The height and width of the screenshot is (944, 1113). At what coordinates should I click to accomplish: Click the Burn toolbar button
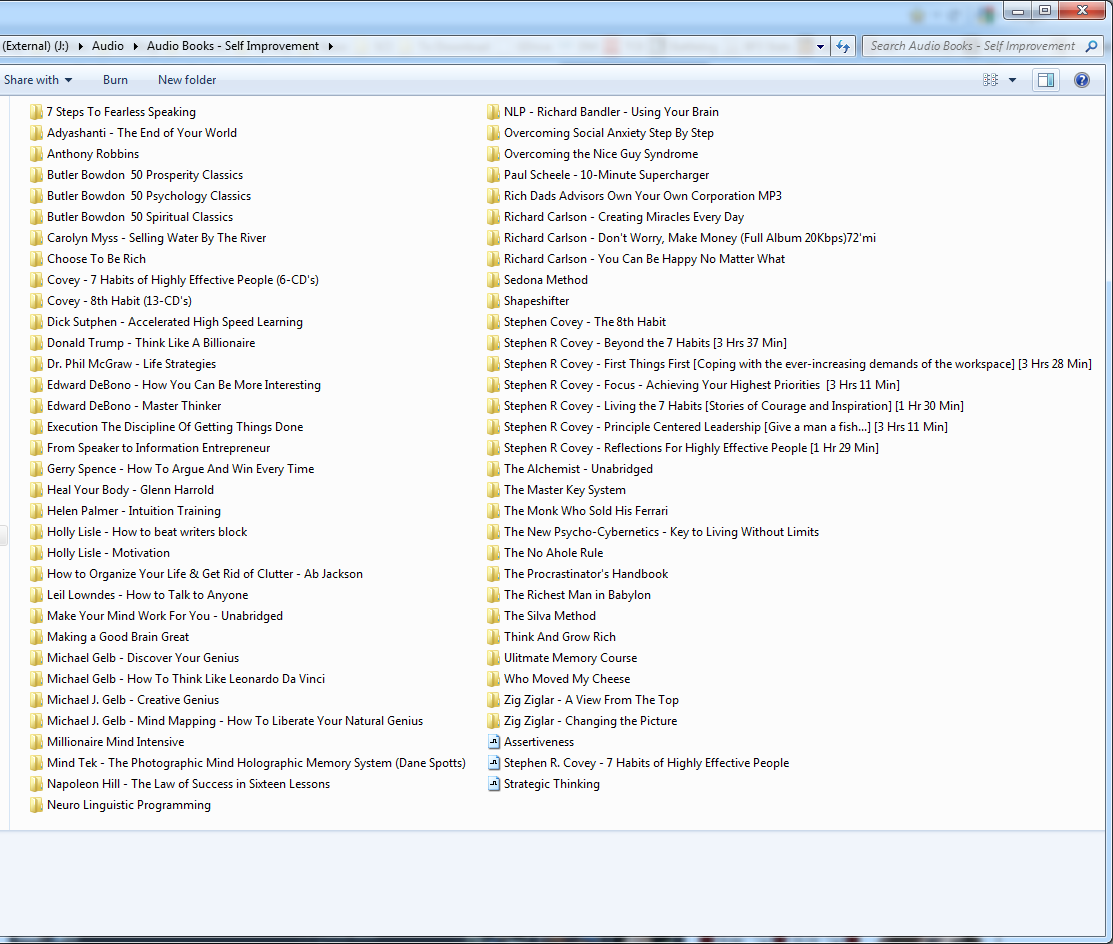click(115, 80)
